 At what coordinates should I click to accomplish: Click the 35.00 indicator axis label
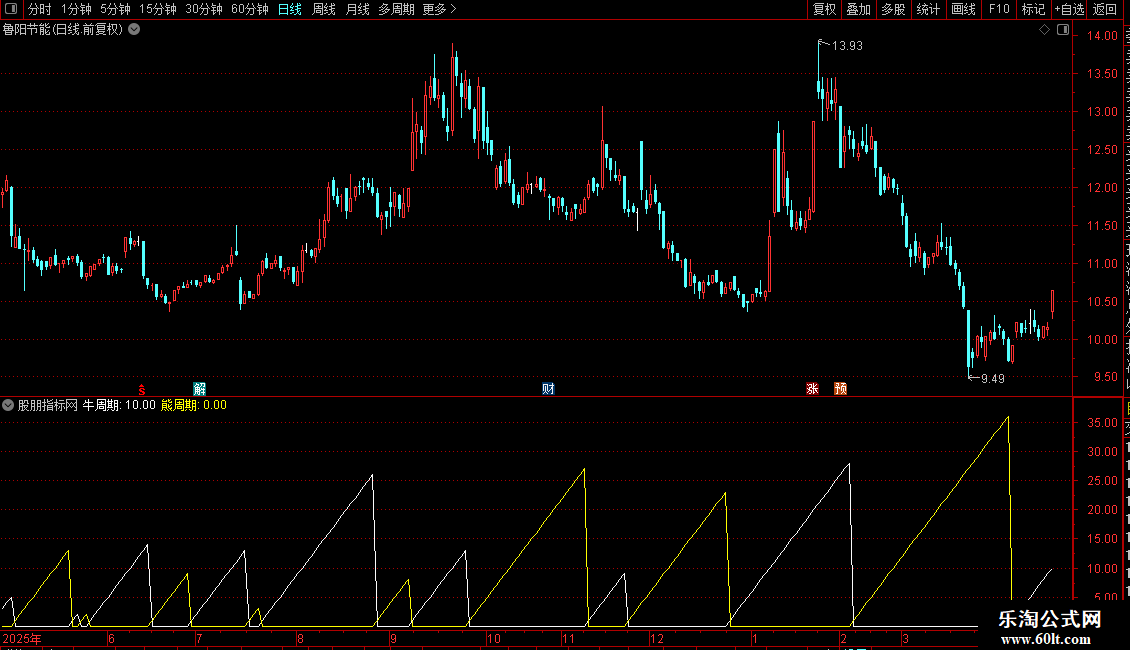[x=1102, y=422]
